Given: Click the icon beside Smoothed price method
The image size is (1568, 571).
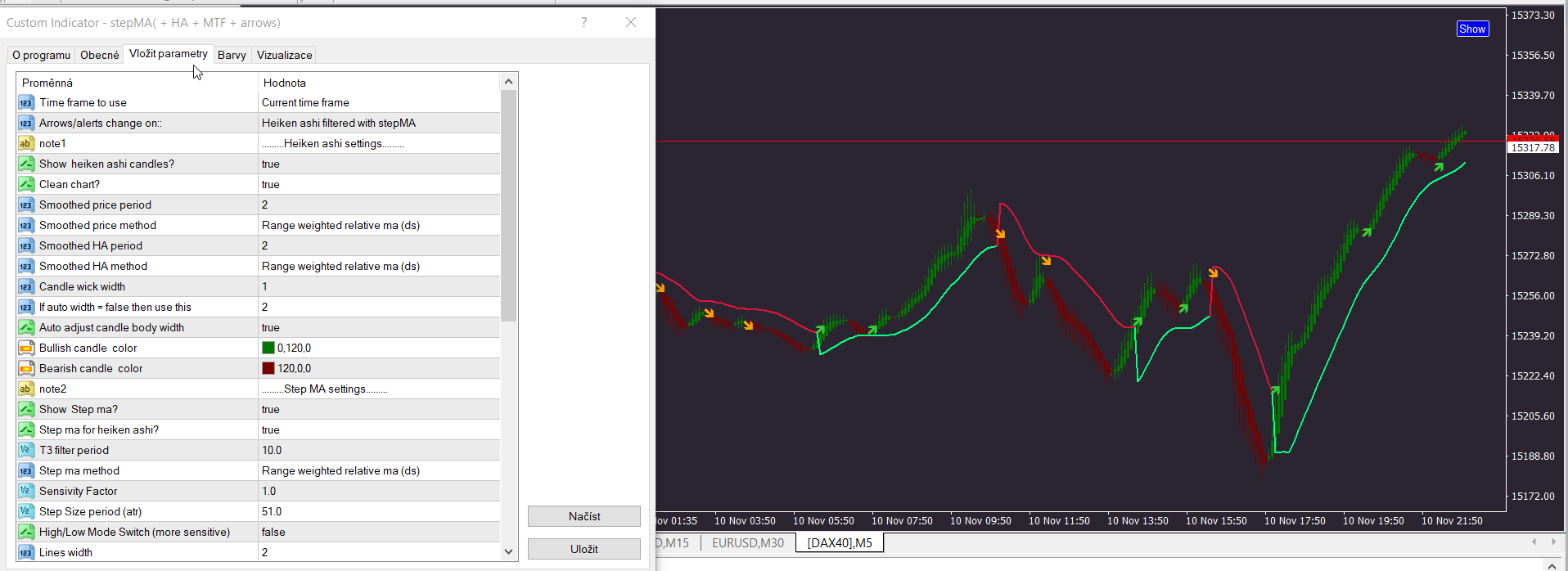Looking at the screenshot, I should click(26, 225).
